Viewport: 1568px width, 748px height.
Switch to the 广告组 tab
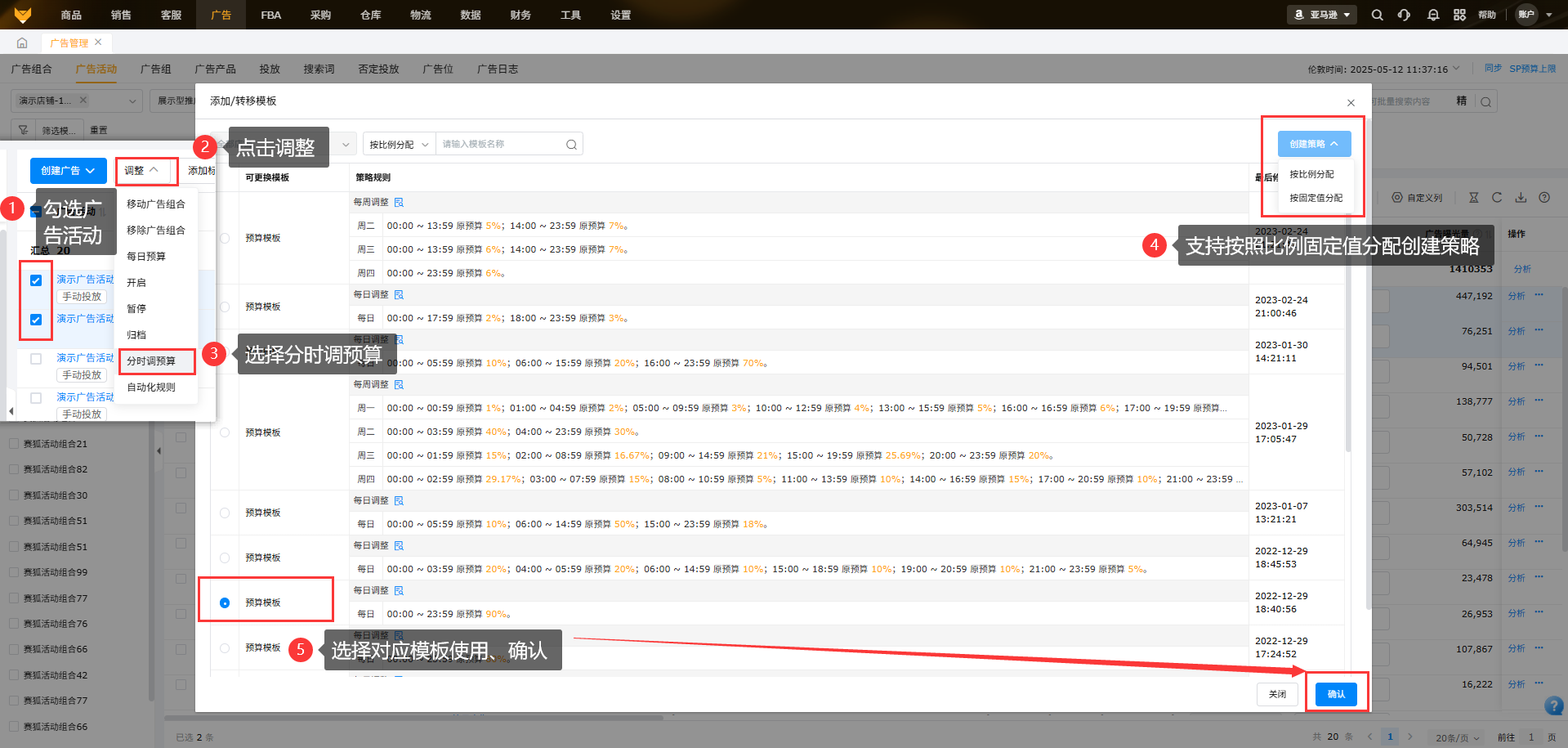(155, 69)
